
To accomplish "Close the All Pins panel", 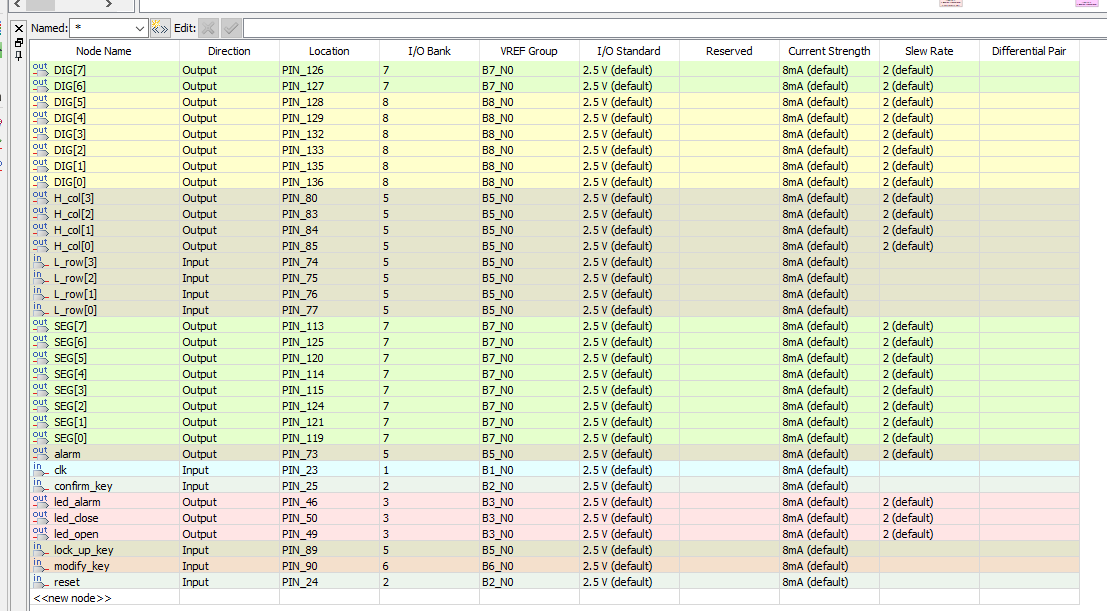I will 19,28.
